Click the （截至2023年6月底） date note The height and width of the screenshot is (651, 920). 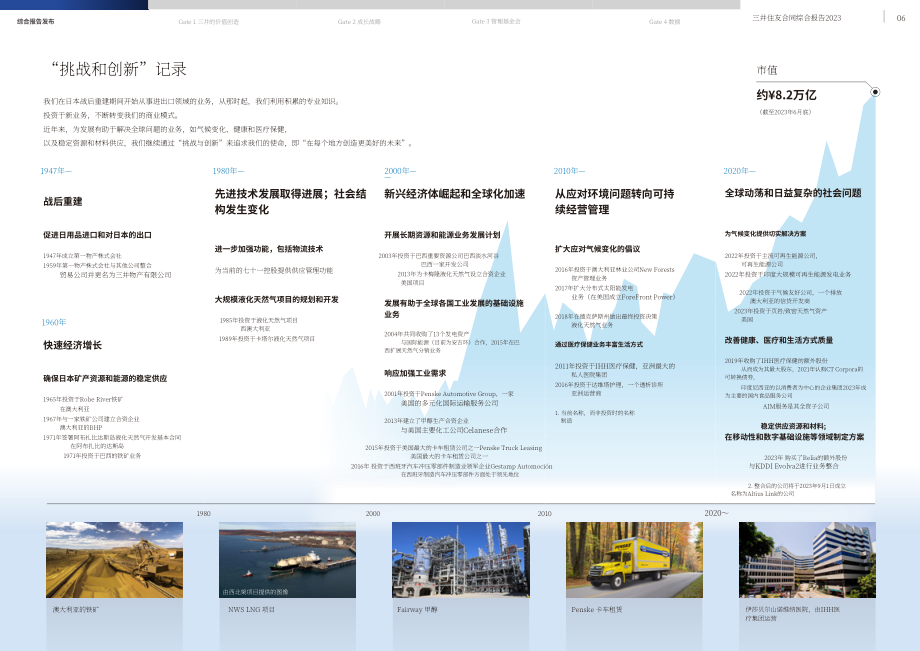coord(785,112)
